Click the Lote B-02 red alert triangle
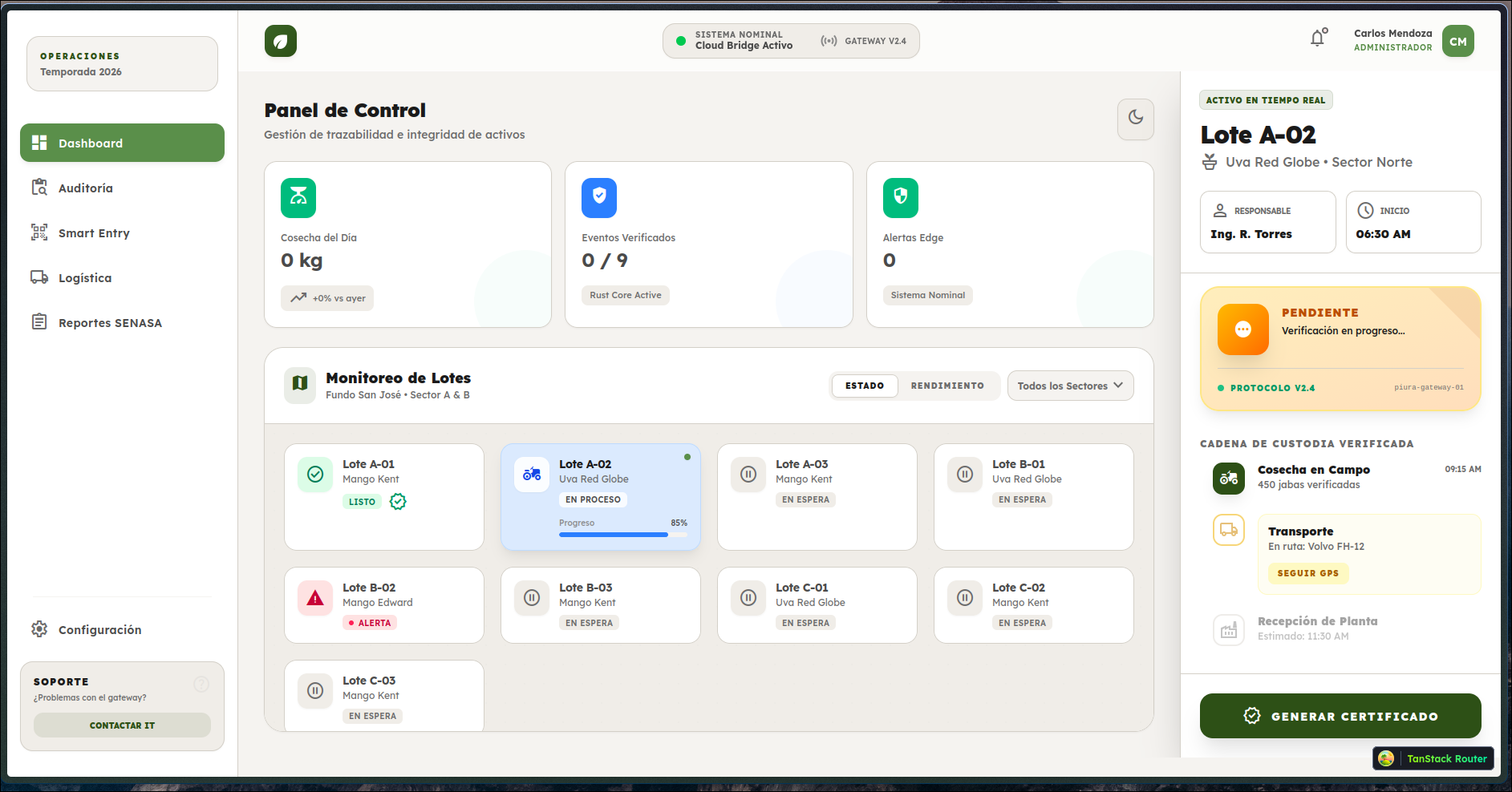Viewport: 1512px width, 792px height. click(315, 598)
